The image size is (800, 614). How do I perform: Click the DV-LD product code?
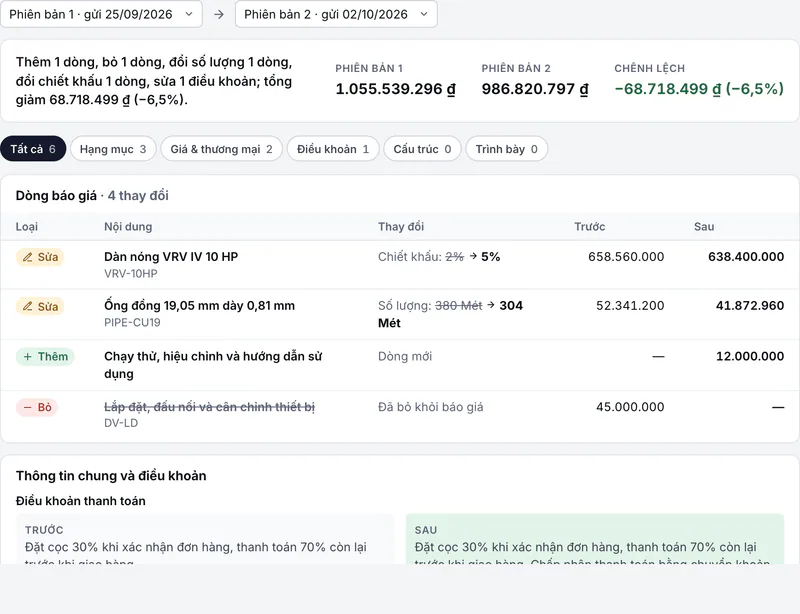click(x=121, y=423)
